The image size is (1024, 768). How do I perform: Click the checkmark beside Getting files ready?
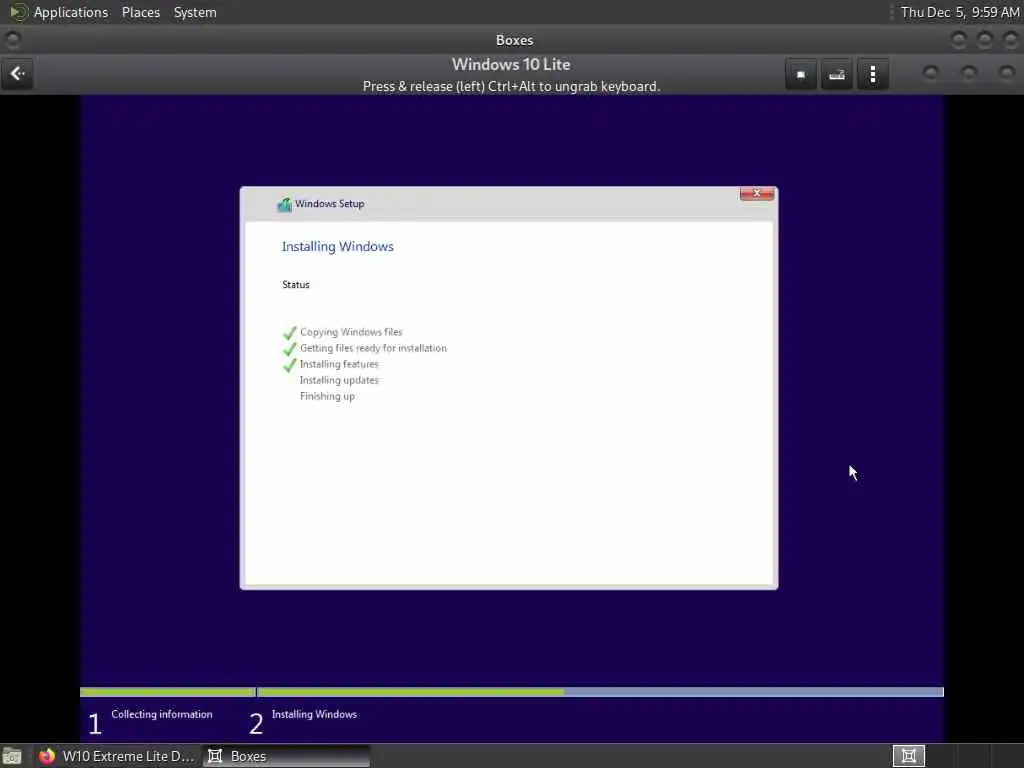(289, 349)
